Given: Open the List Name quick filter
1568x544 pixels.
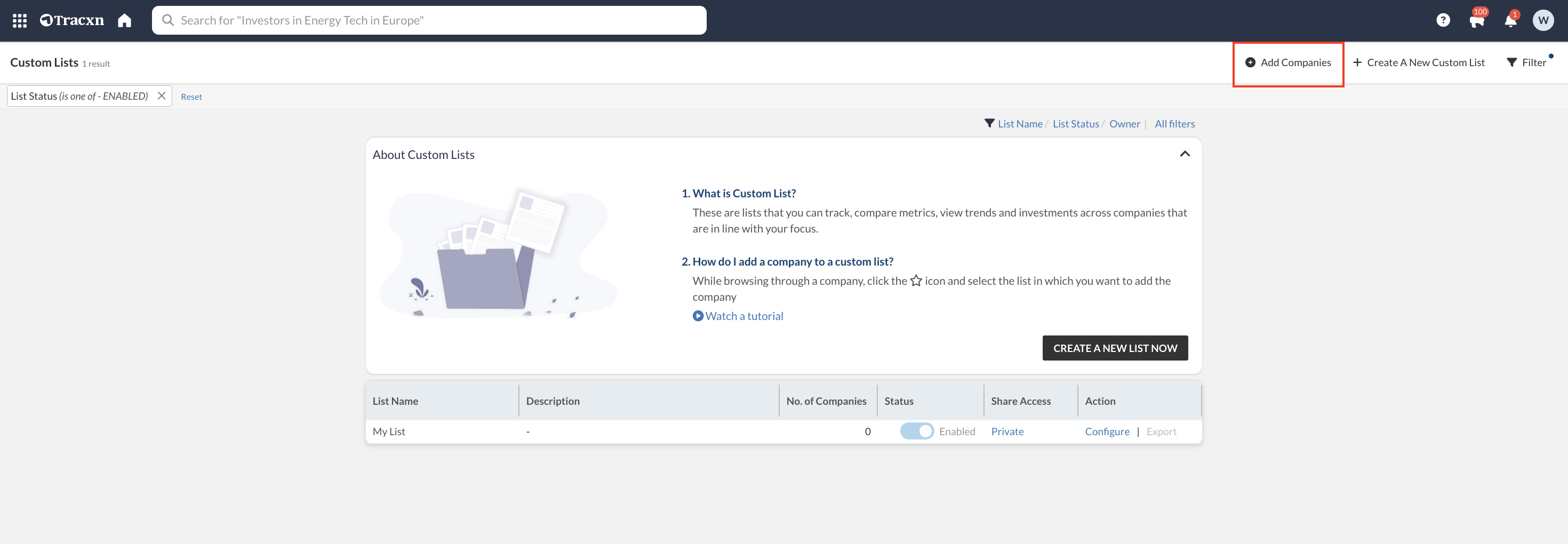Looking at the screenshot, I should tap(1020, 124).
